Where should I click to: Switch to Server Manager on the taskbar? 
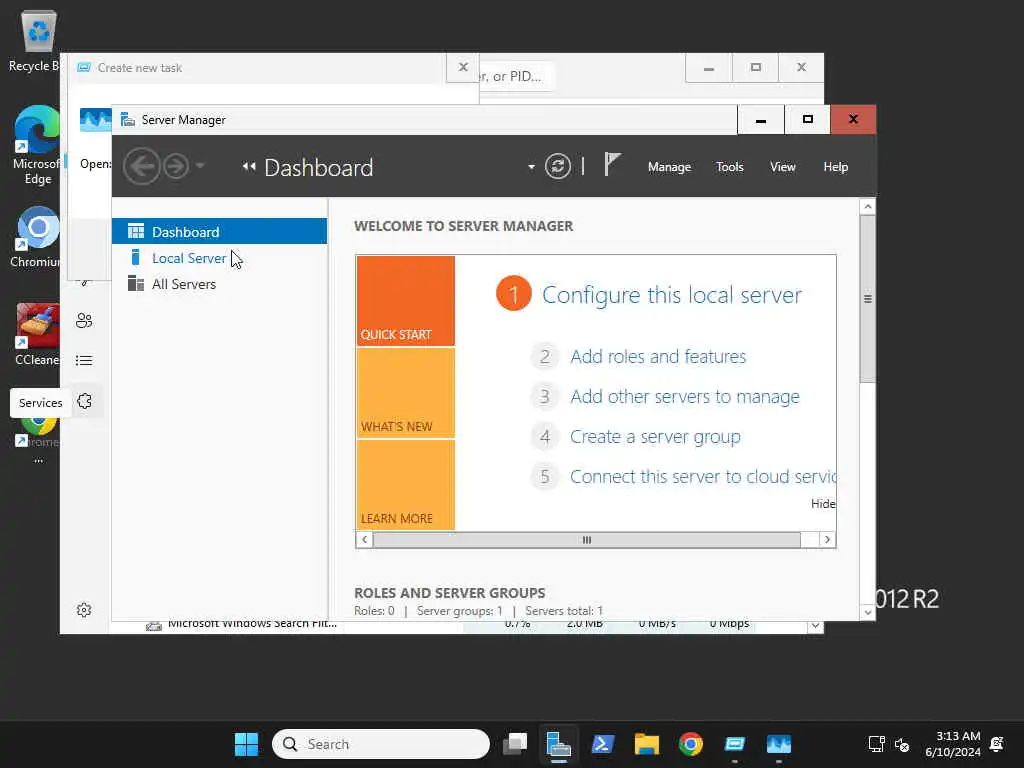coord(558,744)
